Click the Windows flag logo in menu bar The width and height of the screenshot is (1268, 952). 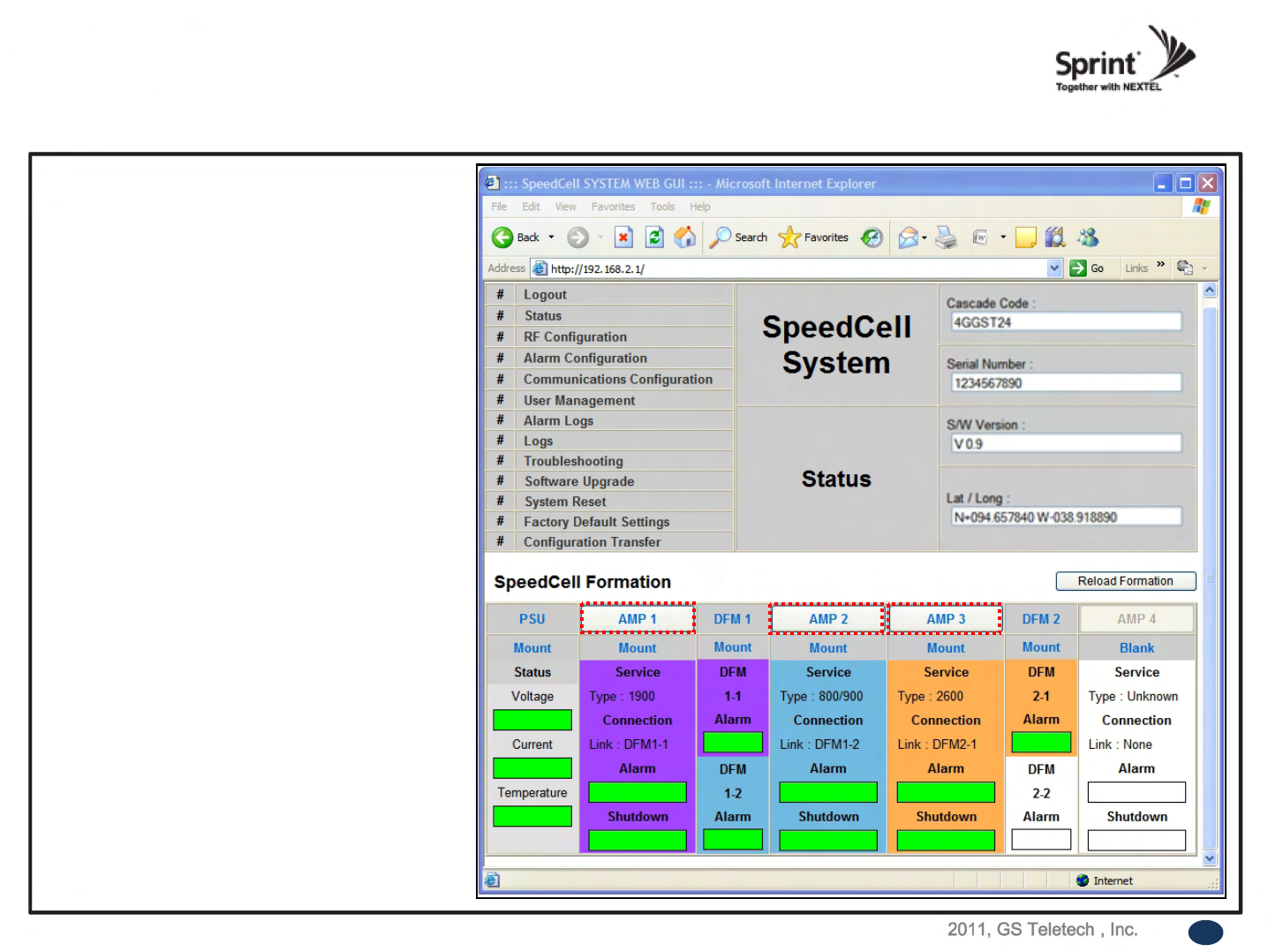click(1201, 207)
